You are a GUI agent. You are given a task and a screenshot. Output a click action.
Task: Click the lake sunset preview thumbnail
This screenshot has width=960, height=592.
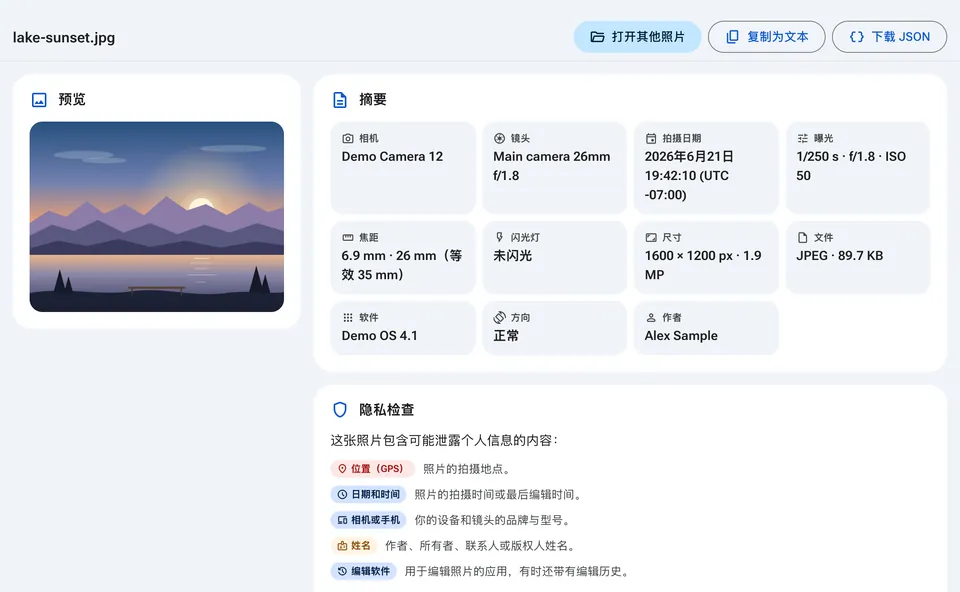157,217
